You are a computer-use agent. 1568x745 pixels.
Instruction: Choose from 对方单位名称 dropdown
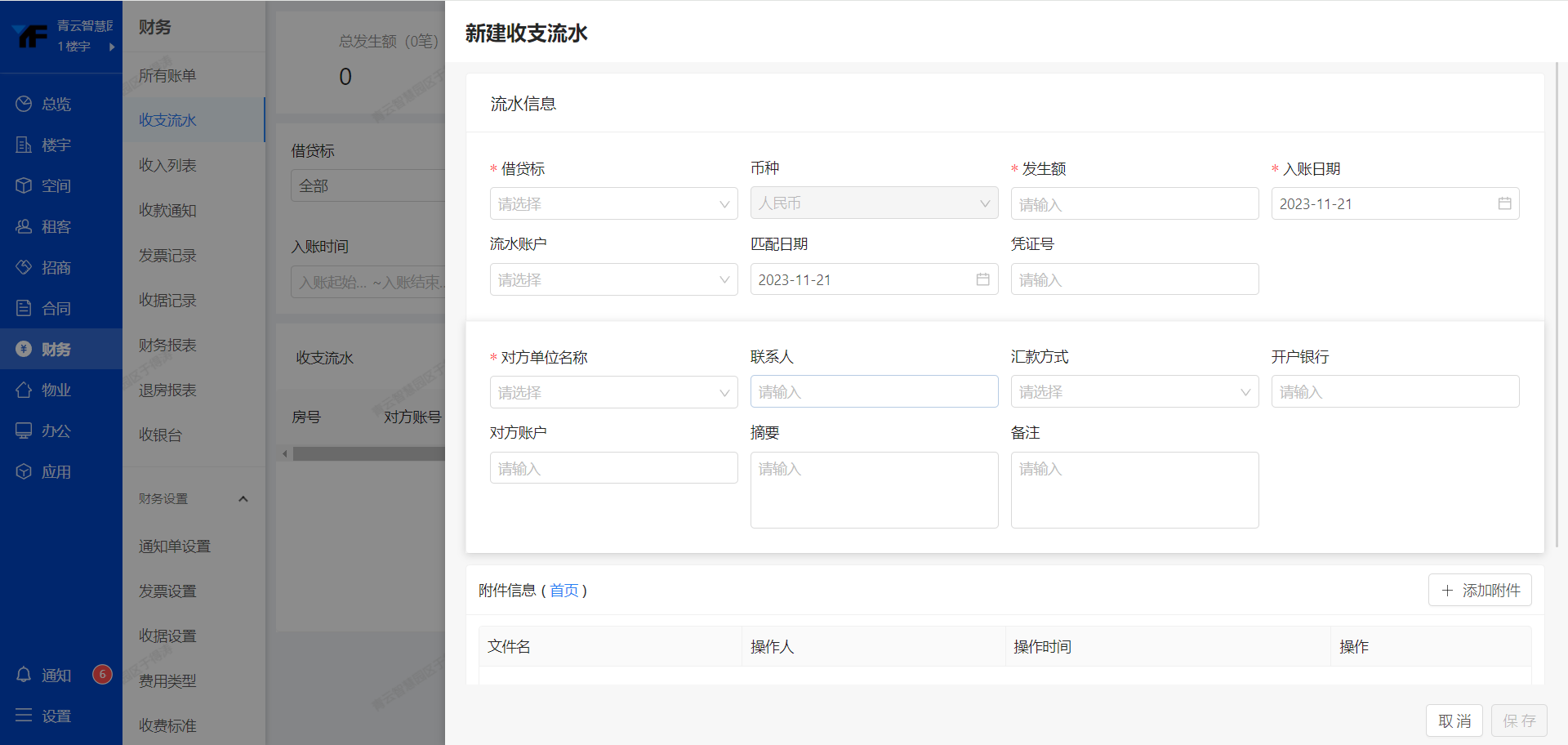click(613, 392)
